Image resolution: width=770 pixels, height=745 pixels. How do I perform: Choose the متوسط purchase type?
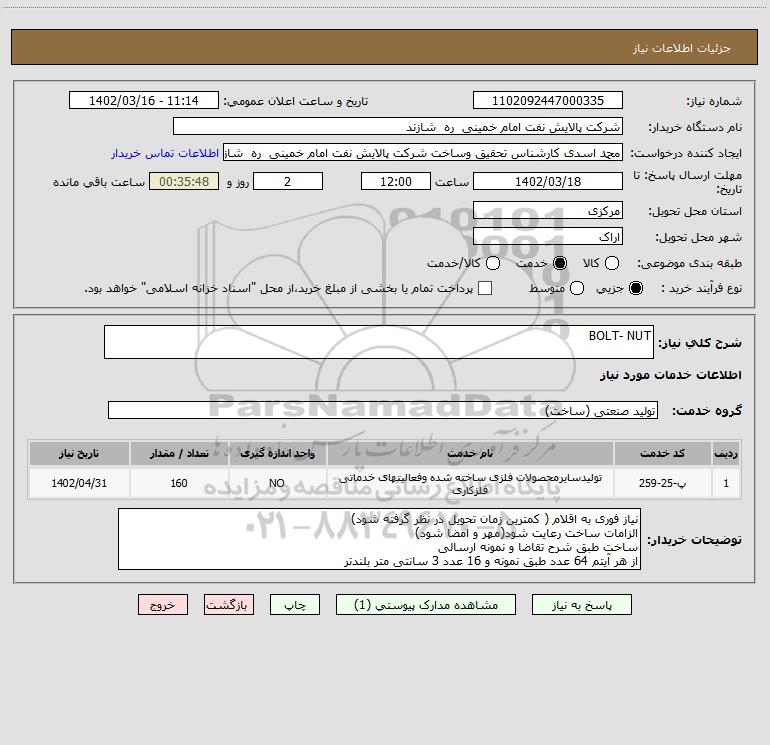pos(577,288)
